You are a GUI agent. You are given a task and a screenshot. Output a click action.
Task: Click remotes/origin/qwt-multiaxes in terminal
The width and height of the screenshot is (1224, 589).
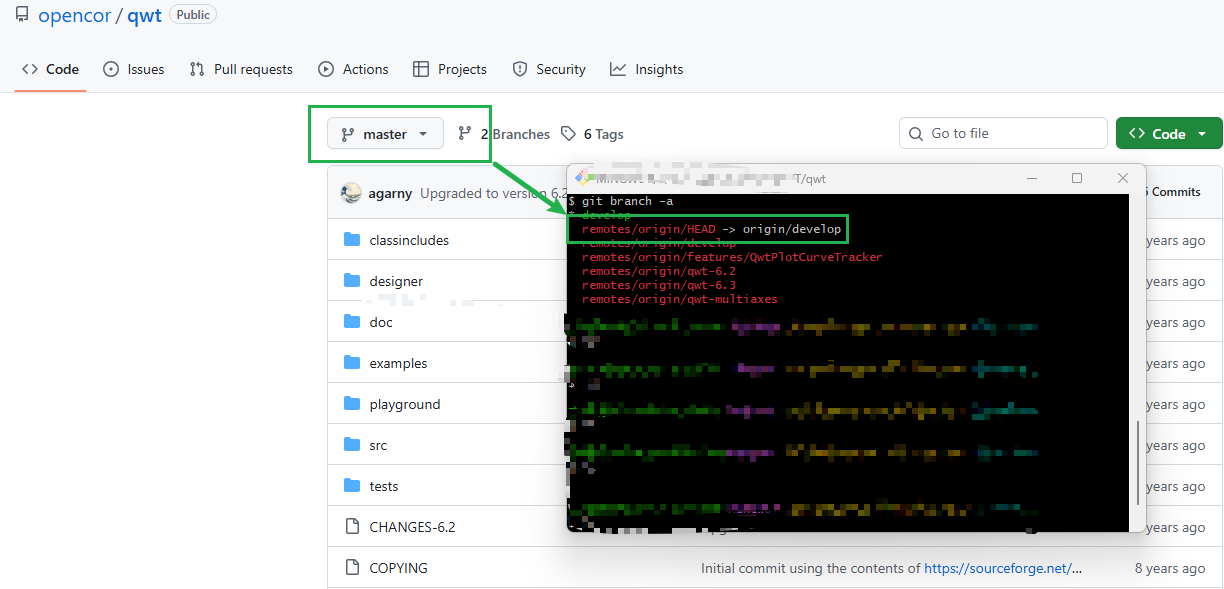tap(680, 299)
